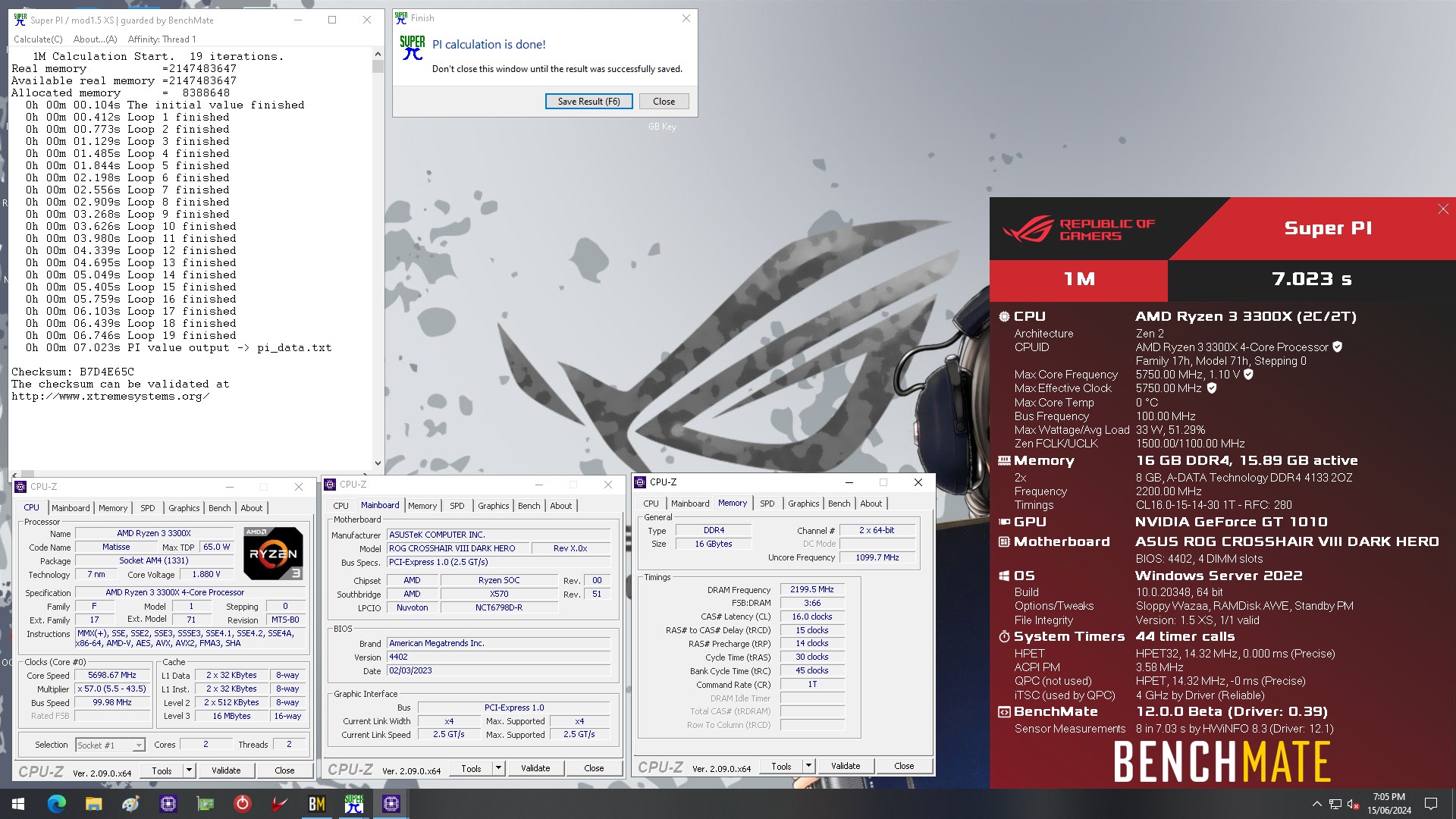Click the BenchMate section icon near the bottom

coord(1004,711)
